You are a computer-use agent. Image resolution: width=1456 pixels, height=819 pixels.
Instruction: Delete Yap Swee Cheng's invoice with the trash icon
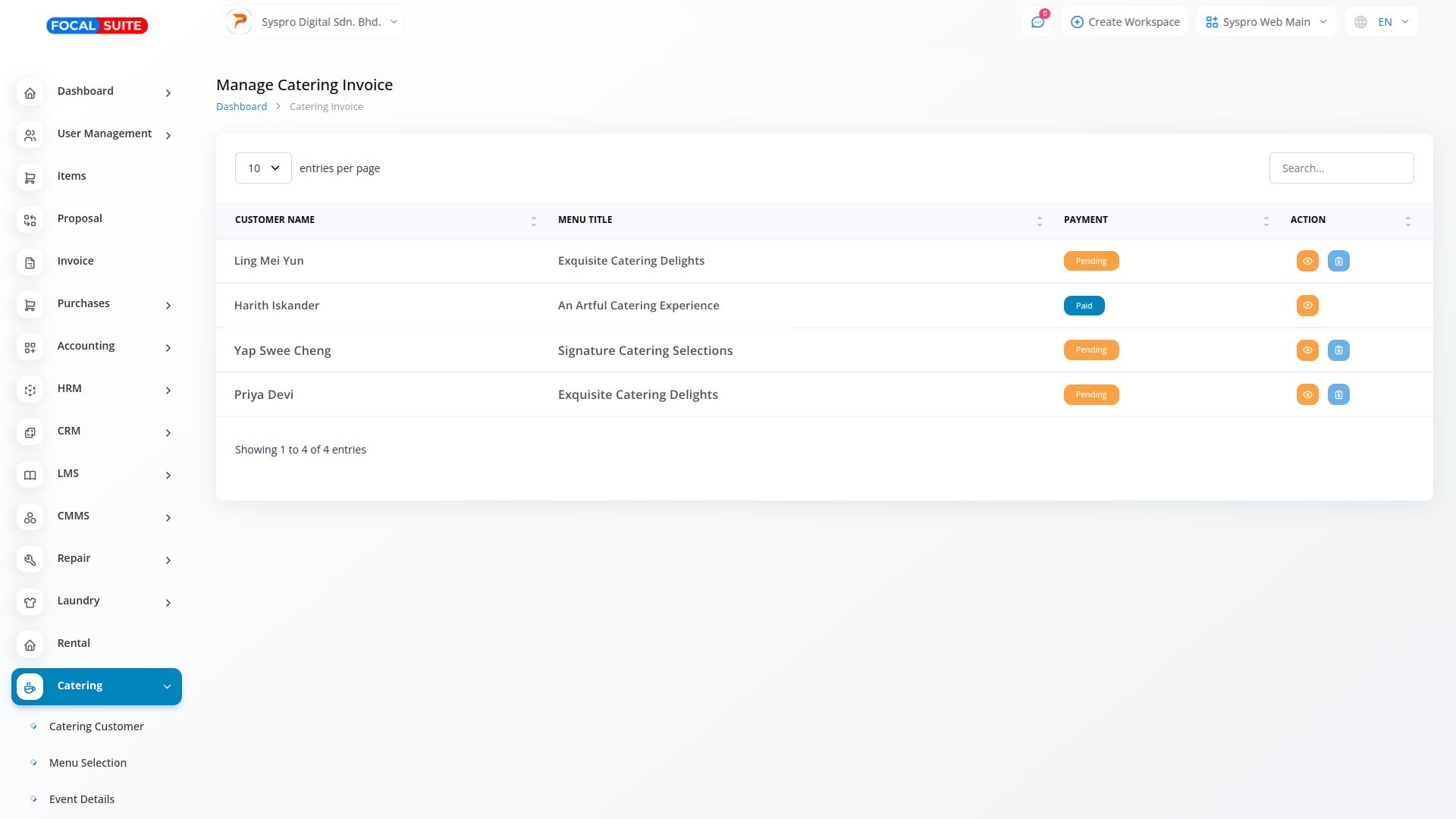click(1338, 350)
